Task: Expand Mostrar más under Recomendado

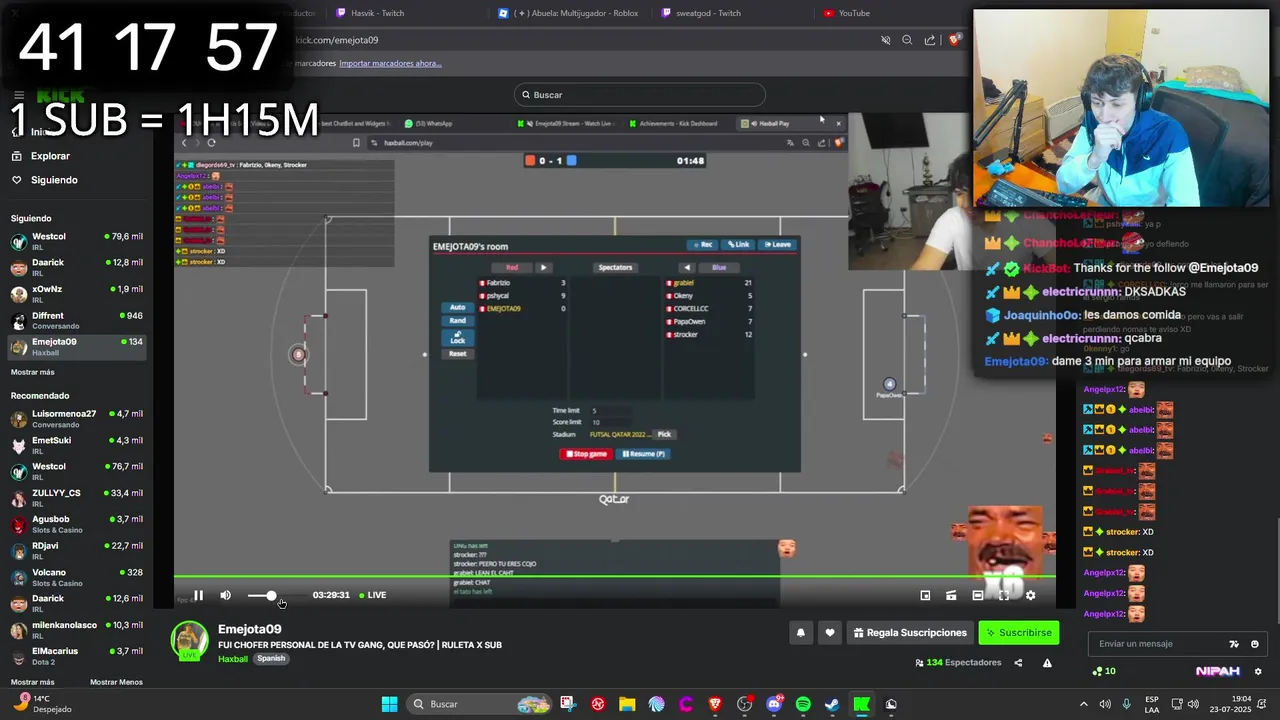Action: point(32,682)
